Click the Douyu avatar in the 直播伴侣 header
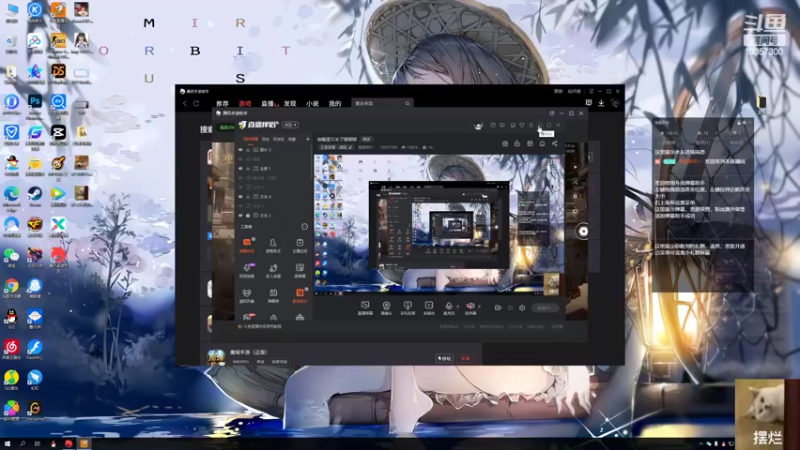 (478, 126)
